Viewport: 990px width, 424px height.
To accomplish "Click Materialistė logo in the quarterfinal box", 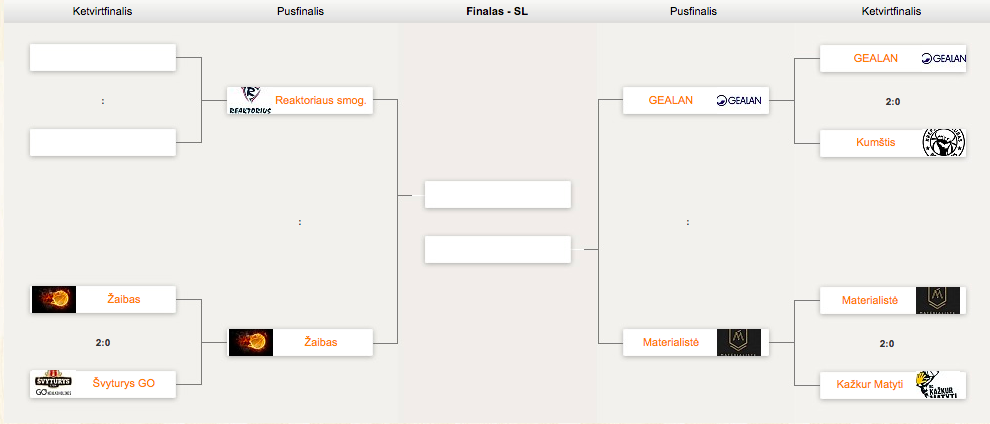I will [938, 300].
